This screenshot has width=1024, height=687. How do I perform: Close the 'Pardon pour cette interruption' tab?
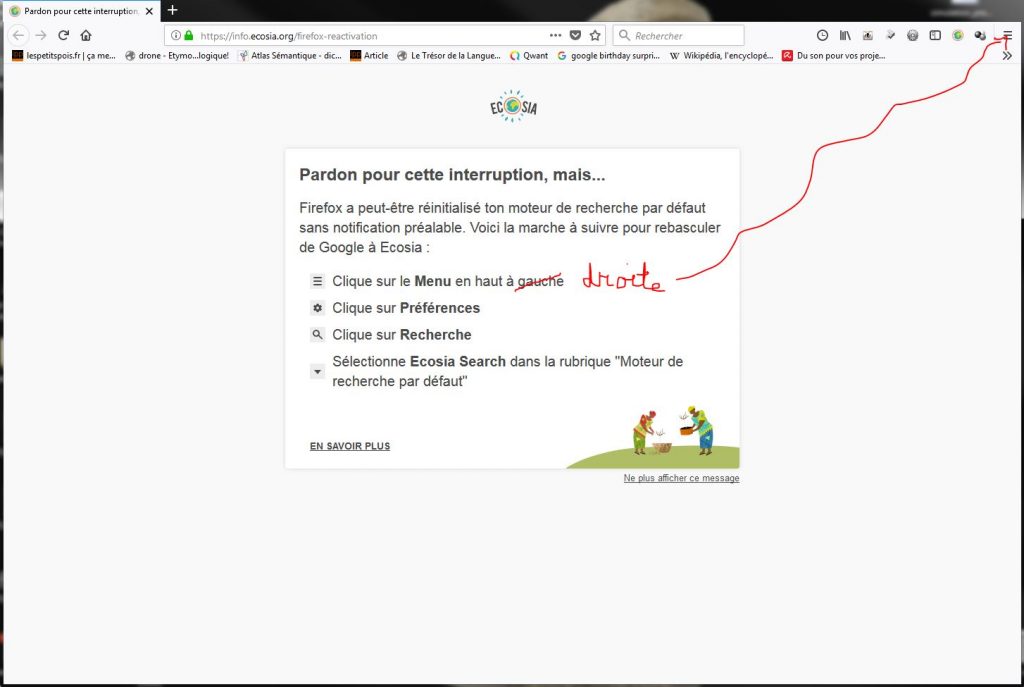(149, 11)
